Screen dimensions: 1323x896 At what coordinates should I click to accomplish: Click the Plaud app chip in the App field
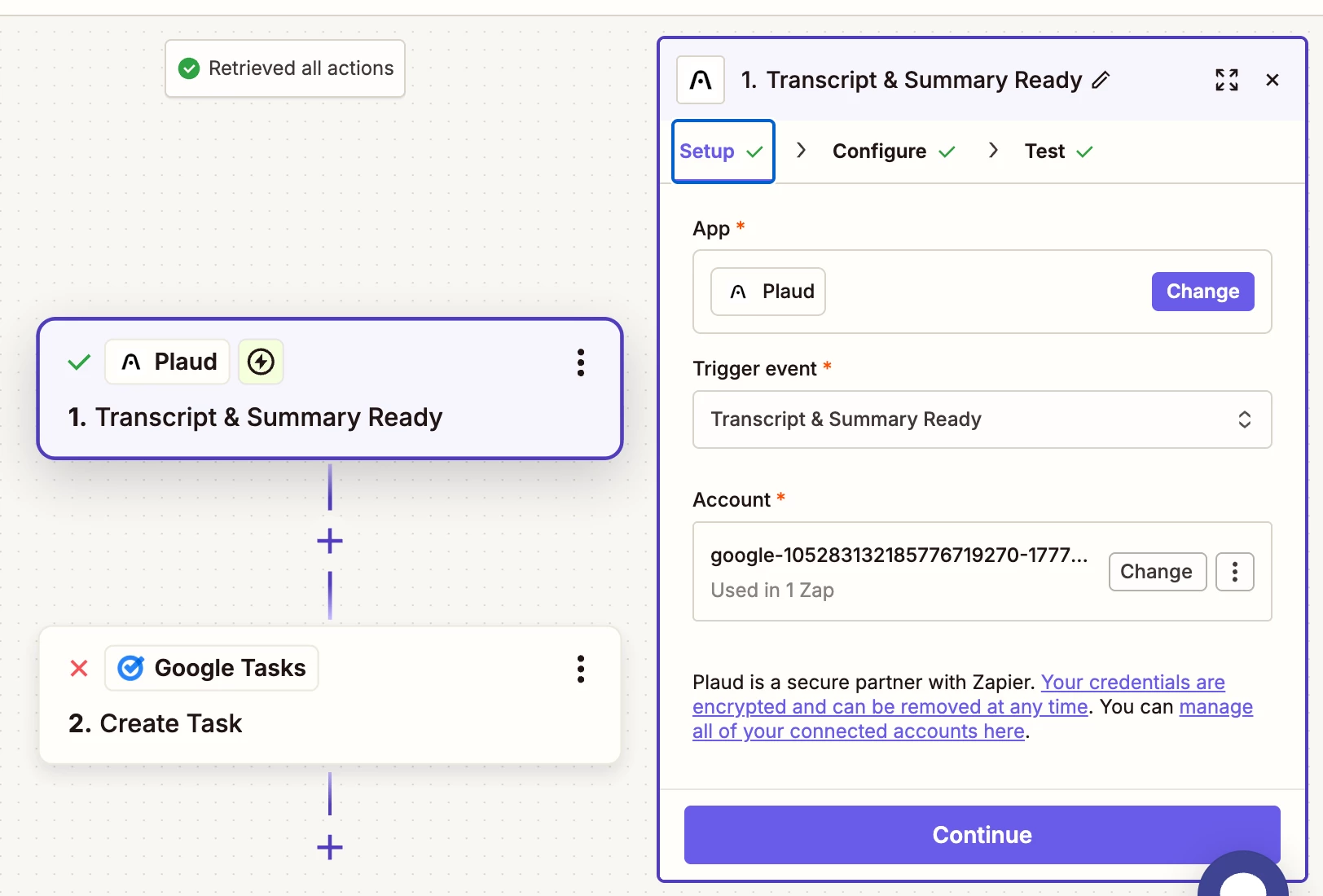pos(768,292)
